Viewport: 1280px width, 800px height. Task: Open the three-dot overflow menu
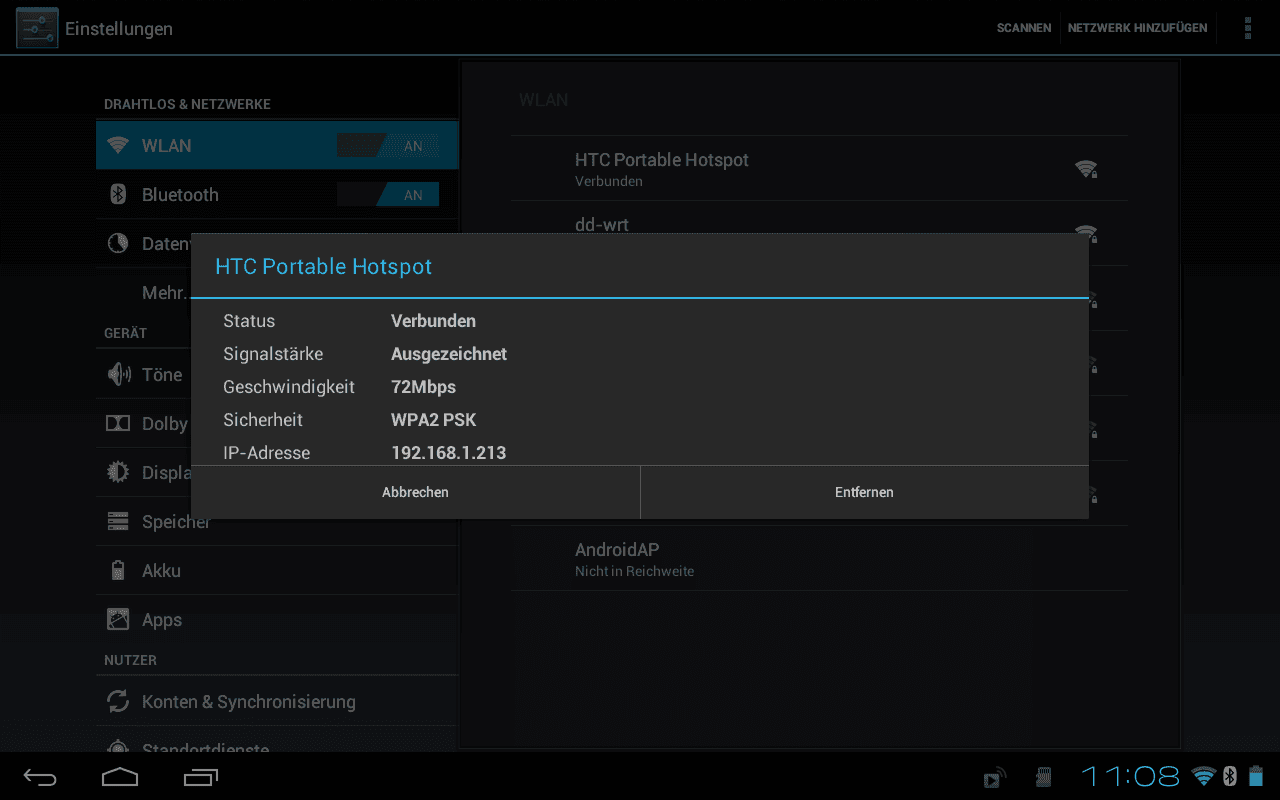[x=1248, y=28]
